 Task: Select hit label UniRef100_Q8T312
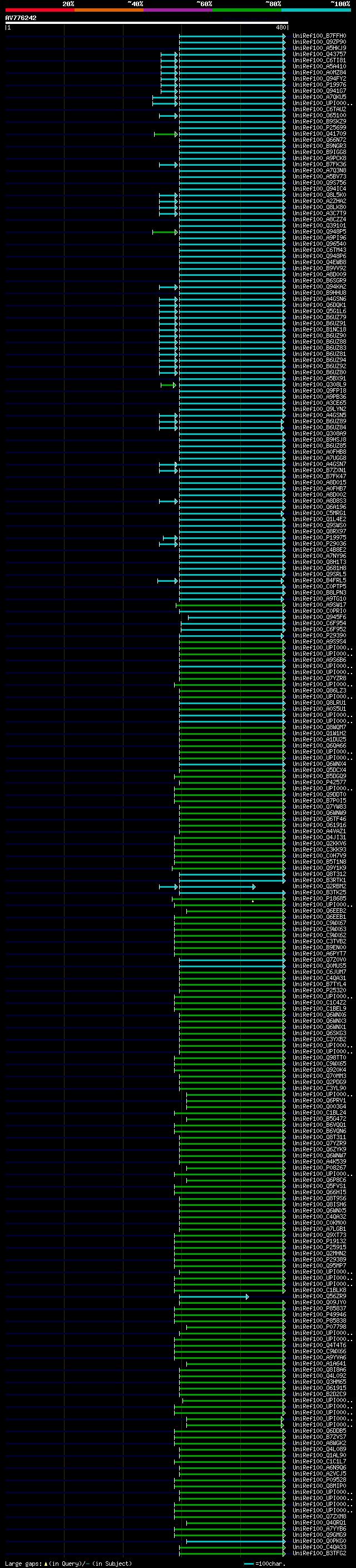pyautogui.click(x=319, y=874)
